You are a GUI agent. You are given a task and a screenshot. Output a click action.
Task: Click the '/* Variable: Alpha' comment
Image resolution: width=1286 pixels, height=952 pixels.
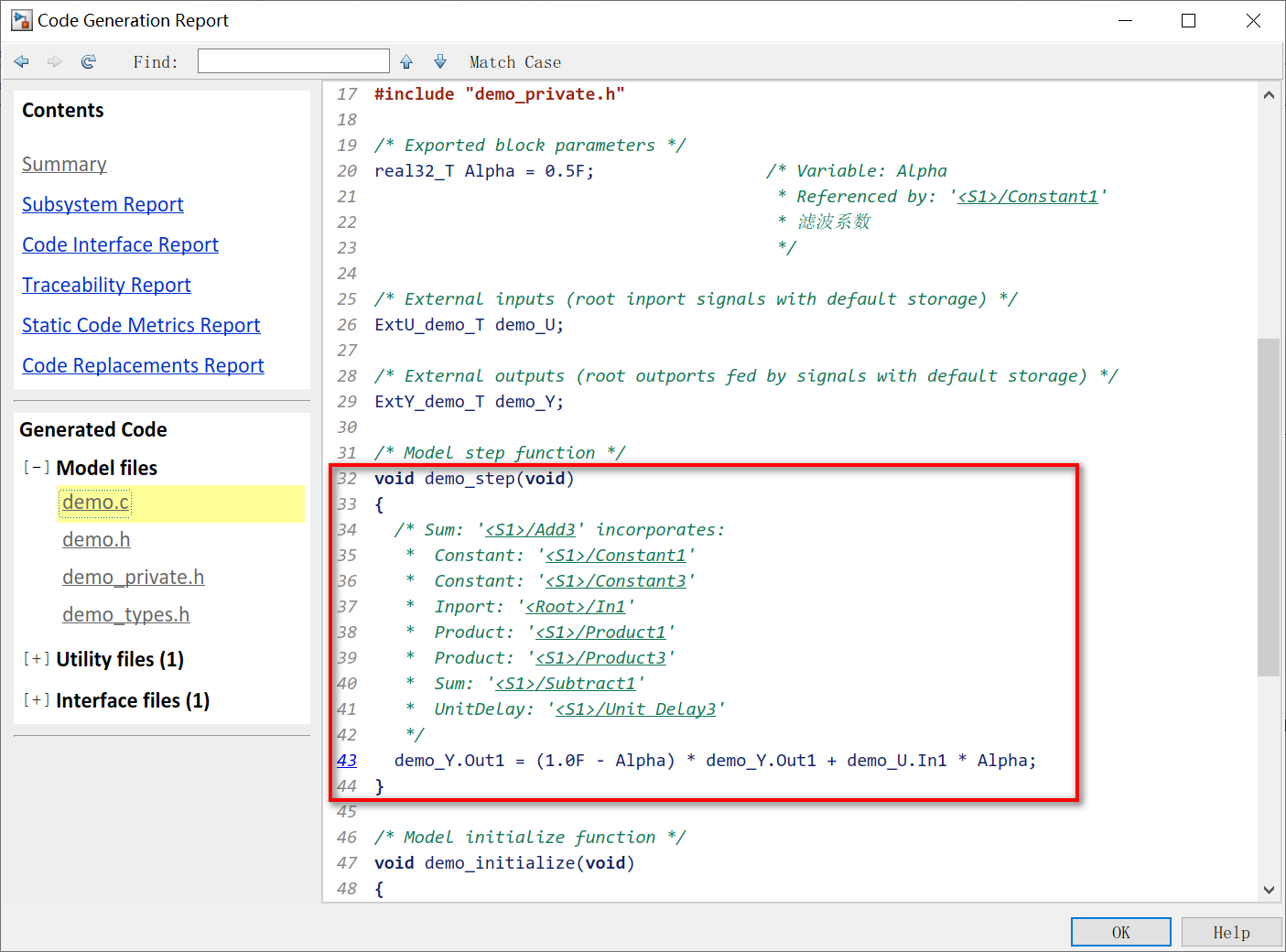pos(857,171)
